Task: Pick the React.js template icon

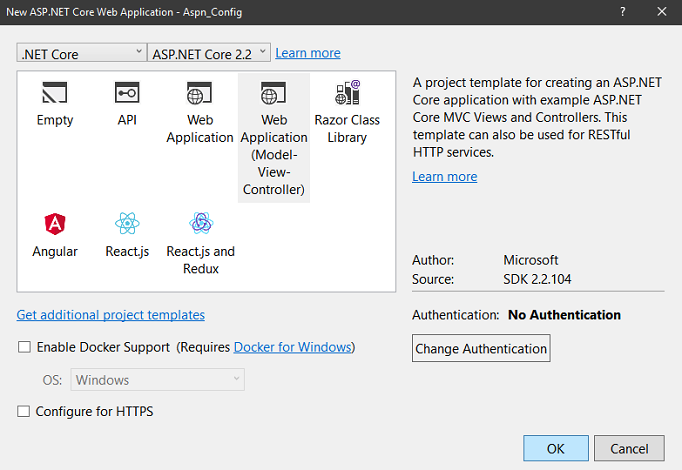Action: pos(127,223)
